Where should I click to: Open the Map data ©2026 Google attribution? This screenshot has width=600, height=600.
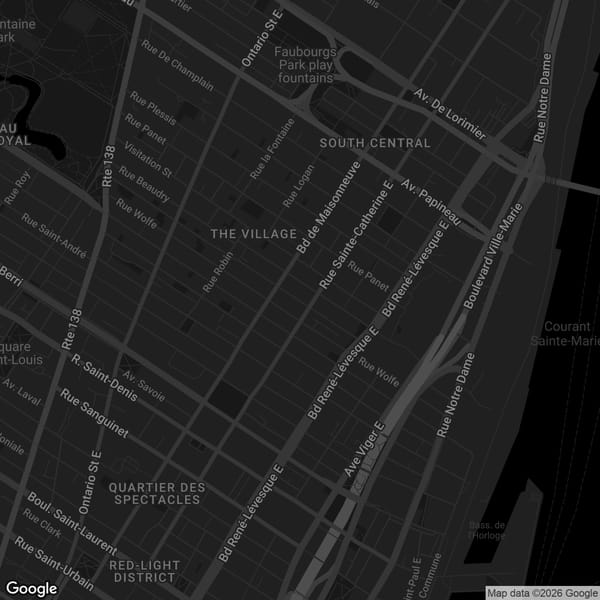(x=541, y=592)
